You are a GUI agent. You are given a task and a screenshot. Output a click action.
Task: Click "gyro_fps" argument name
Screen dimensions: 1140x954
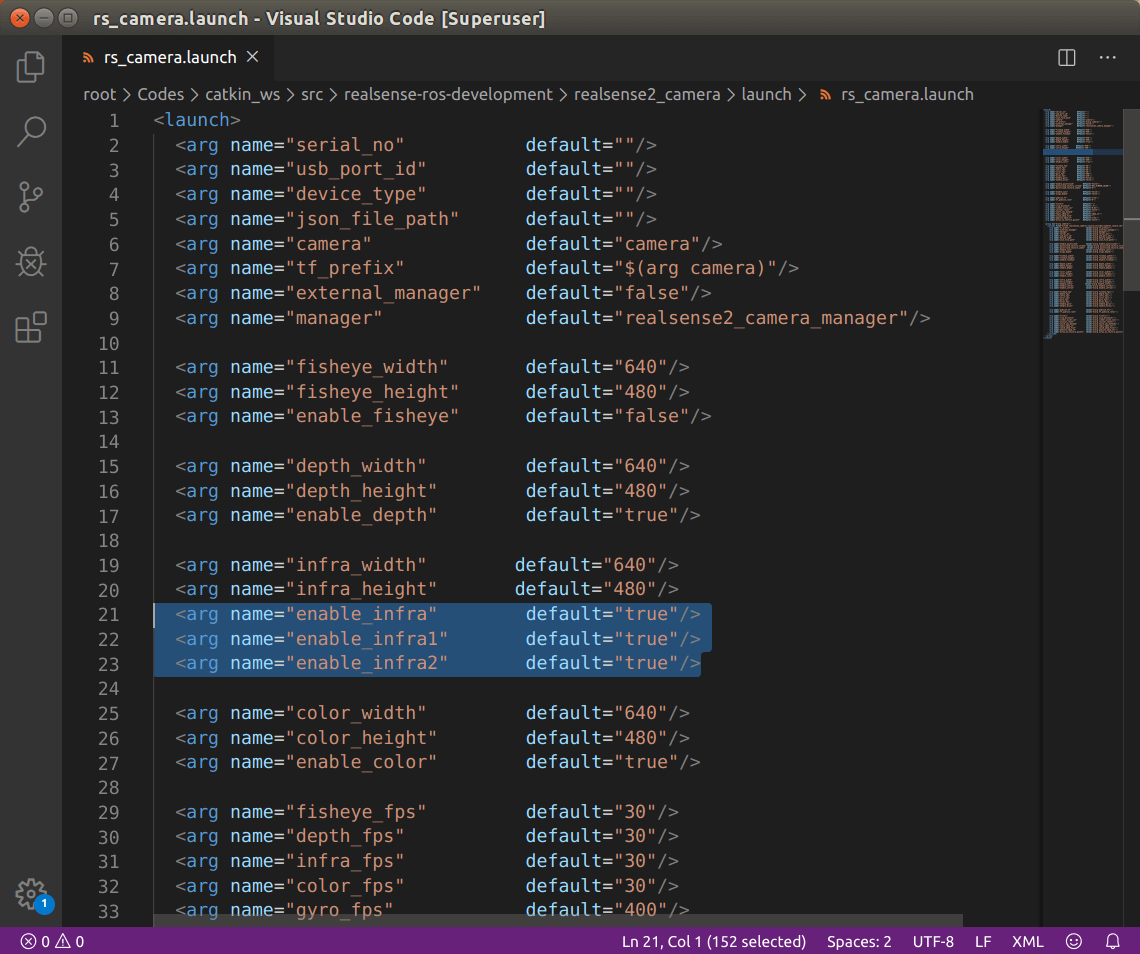coord(340,910)
